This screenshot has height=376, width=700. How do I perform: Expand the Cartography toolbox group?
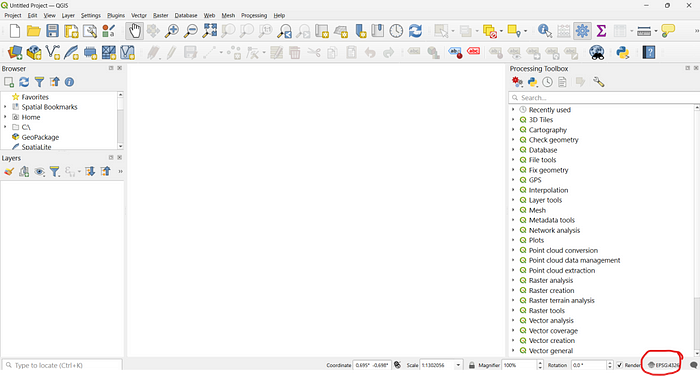click(513, 130)
